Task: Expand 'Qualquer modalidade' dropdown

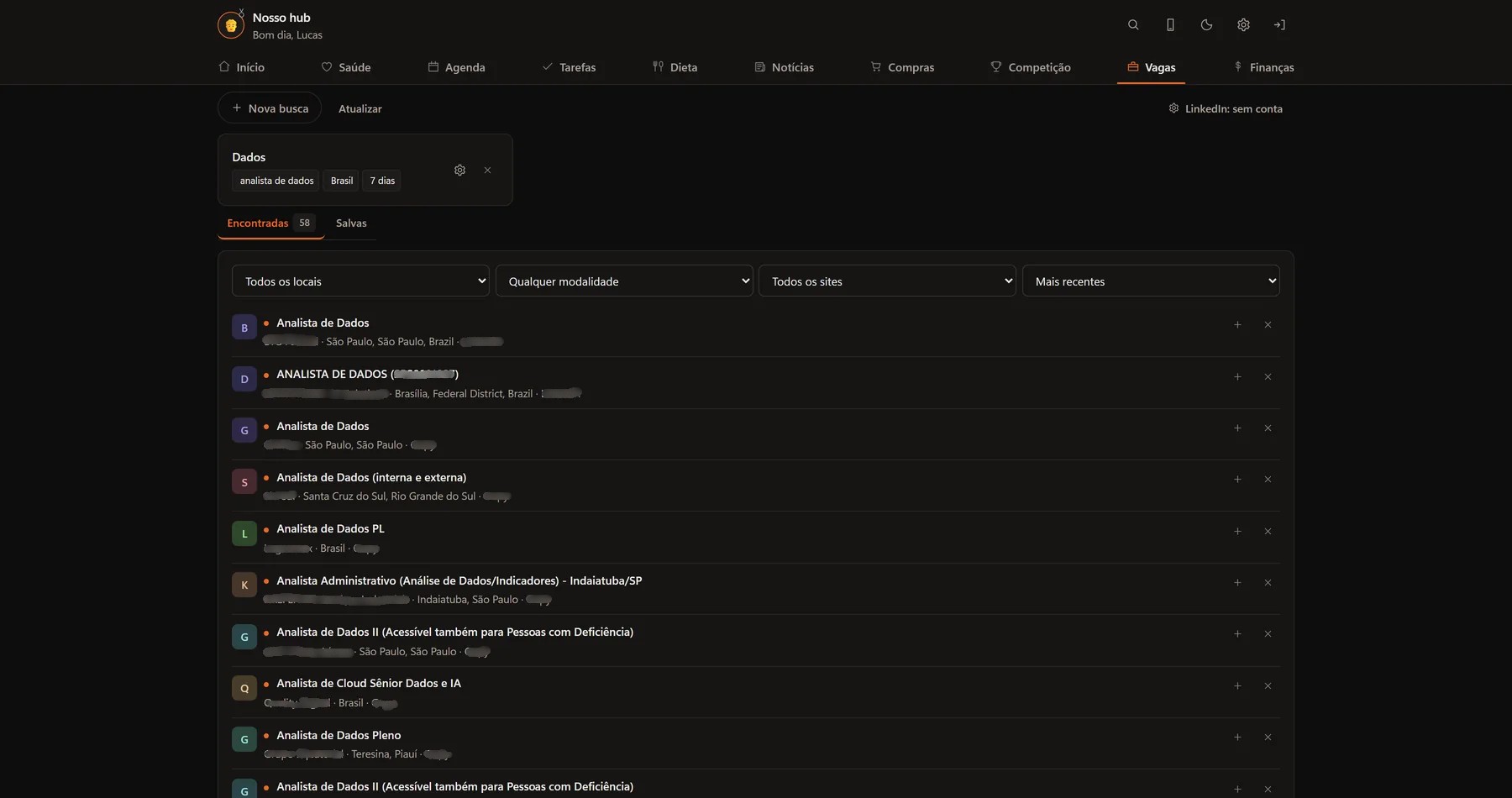Action: (624, 281)
